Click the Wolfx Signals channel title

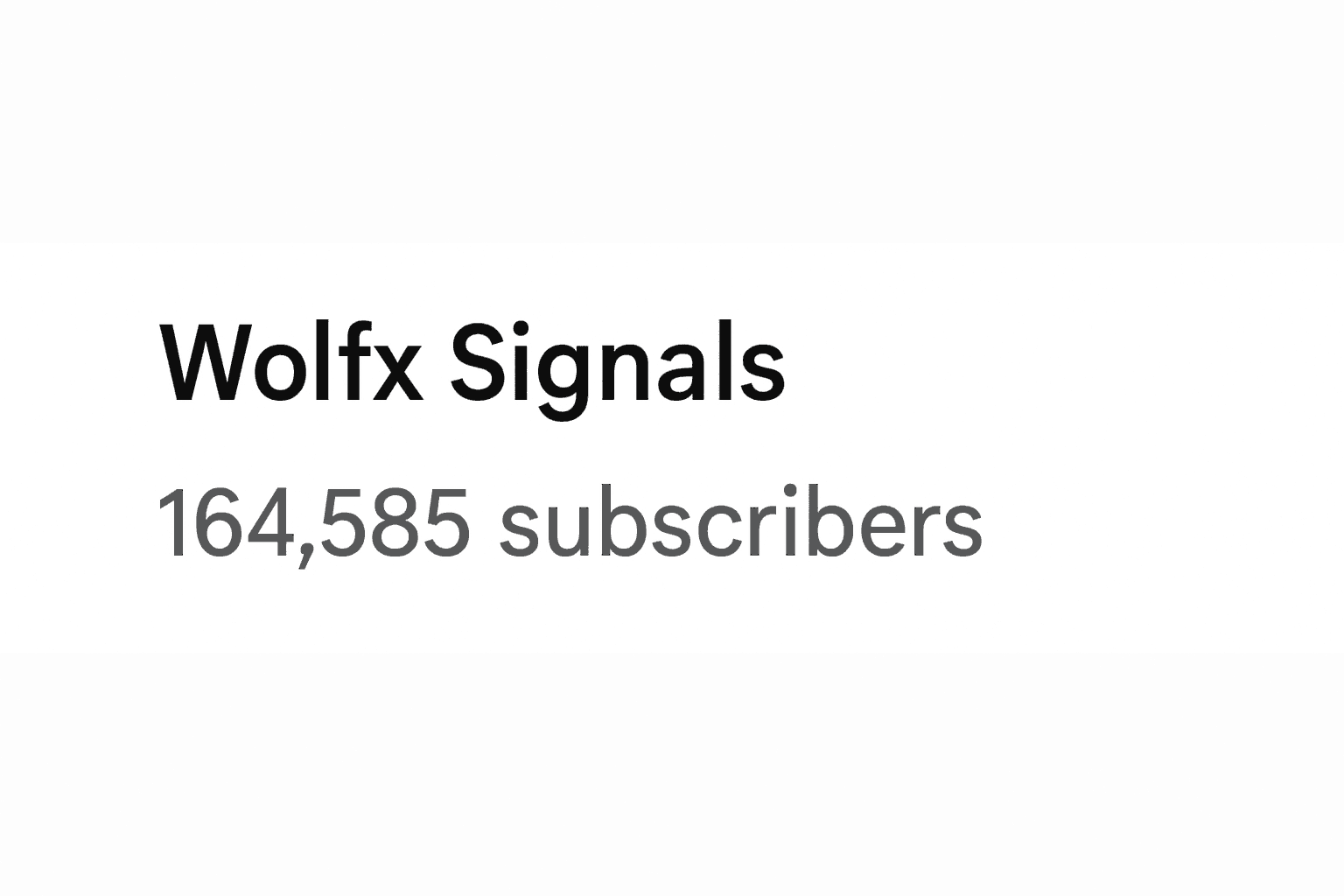[x=472, y=367]
